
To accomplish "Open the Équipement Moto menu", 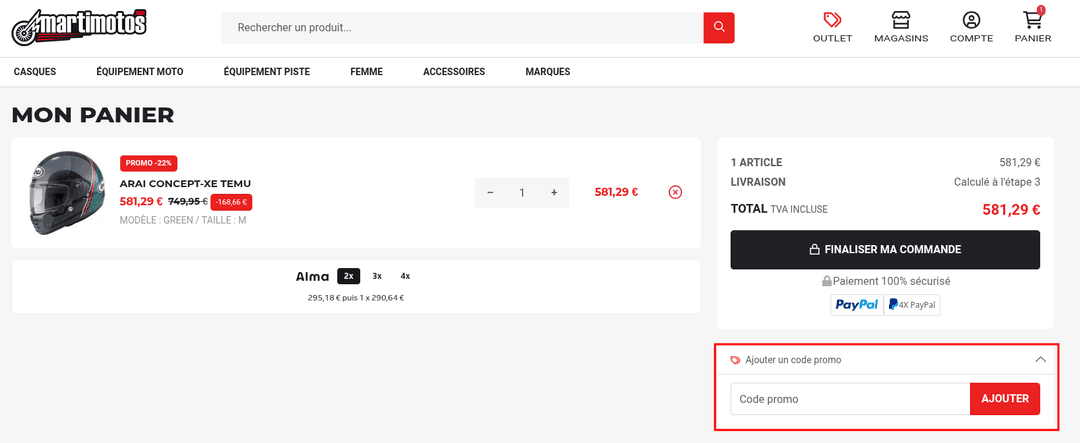I will (140, 72).
